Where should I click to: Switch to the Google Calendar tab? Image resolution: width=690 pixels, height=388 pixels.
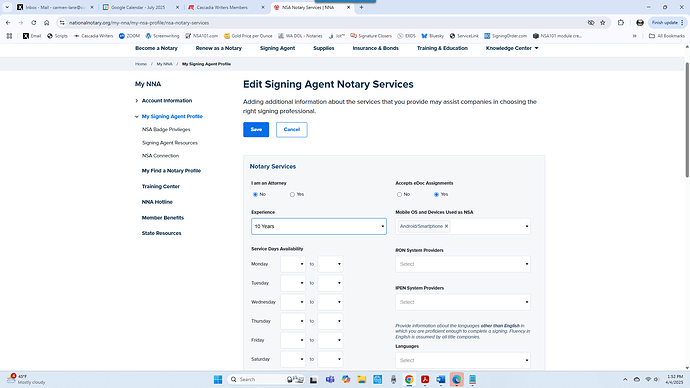141,7
